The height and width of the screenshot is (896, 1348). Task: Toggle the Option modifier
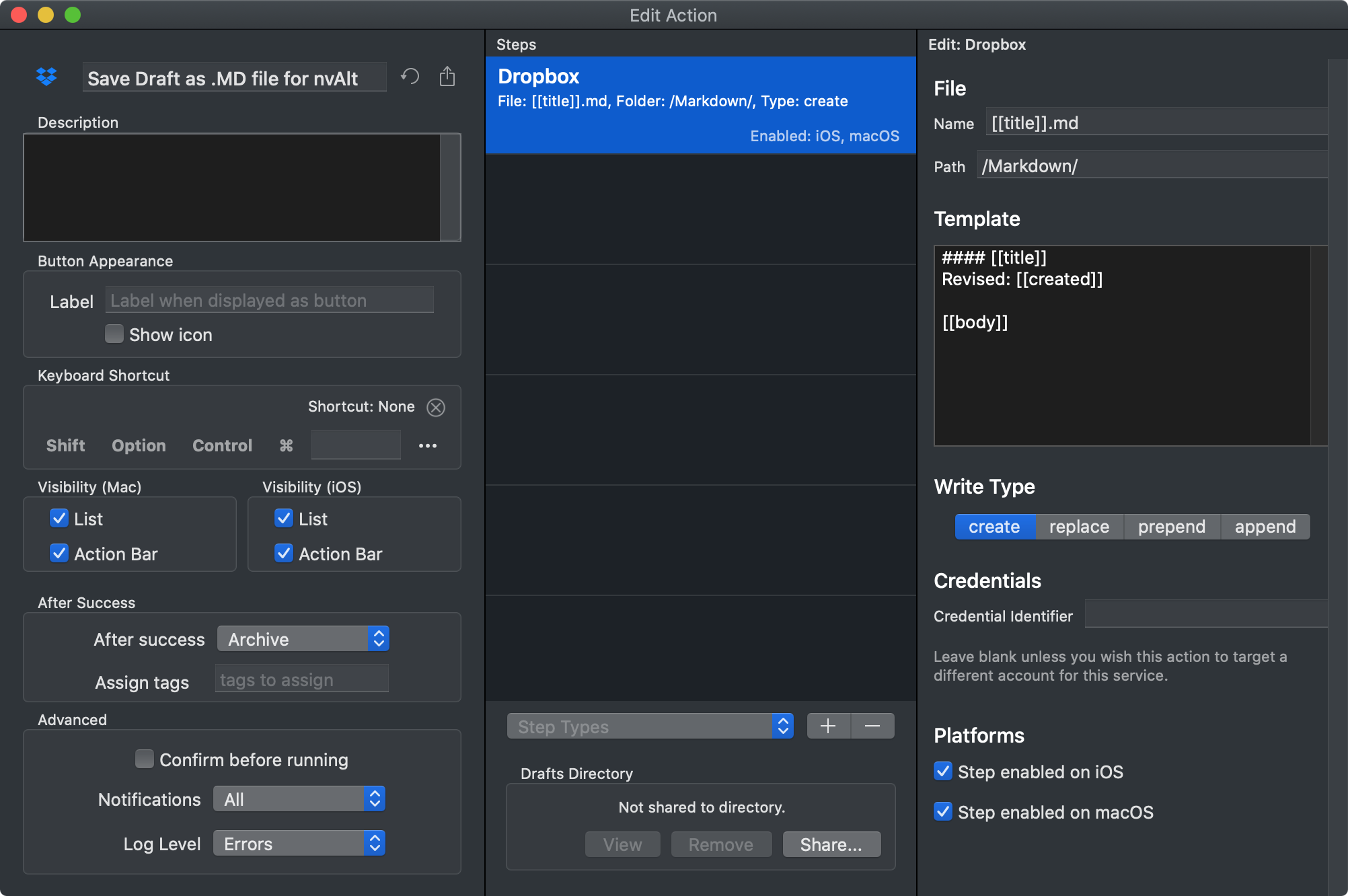coord(139,446)
